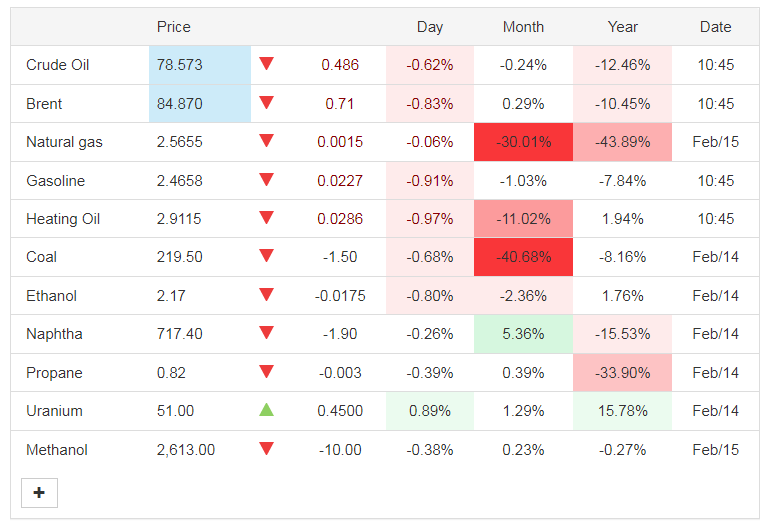The width and height of the screenshot is (766, 527).
Task: Click Brent change value 0.71
Action: (340, 104)
